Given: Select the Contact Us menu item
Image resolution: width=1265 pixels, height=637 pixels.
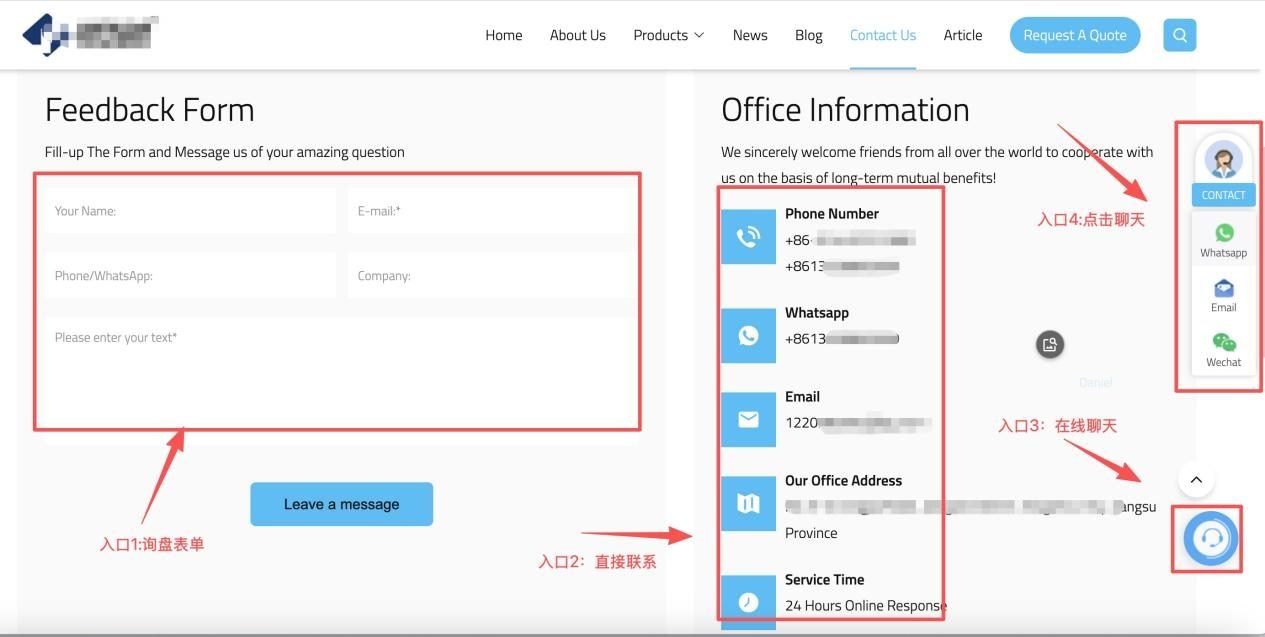Looking at the screenshot, I should [x=883, y=35].
